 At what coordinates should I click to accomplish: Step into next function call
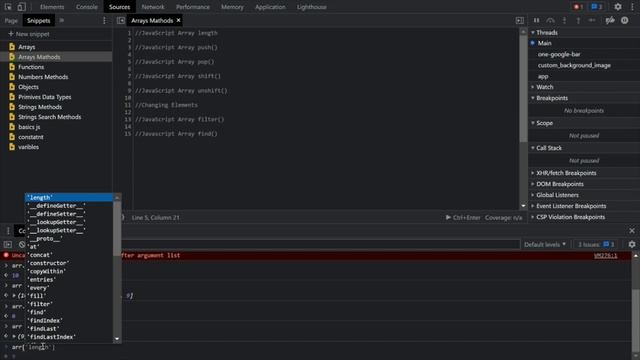[564, 20]
